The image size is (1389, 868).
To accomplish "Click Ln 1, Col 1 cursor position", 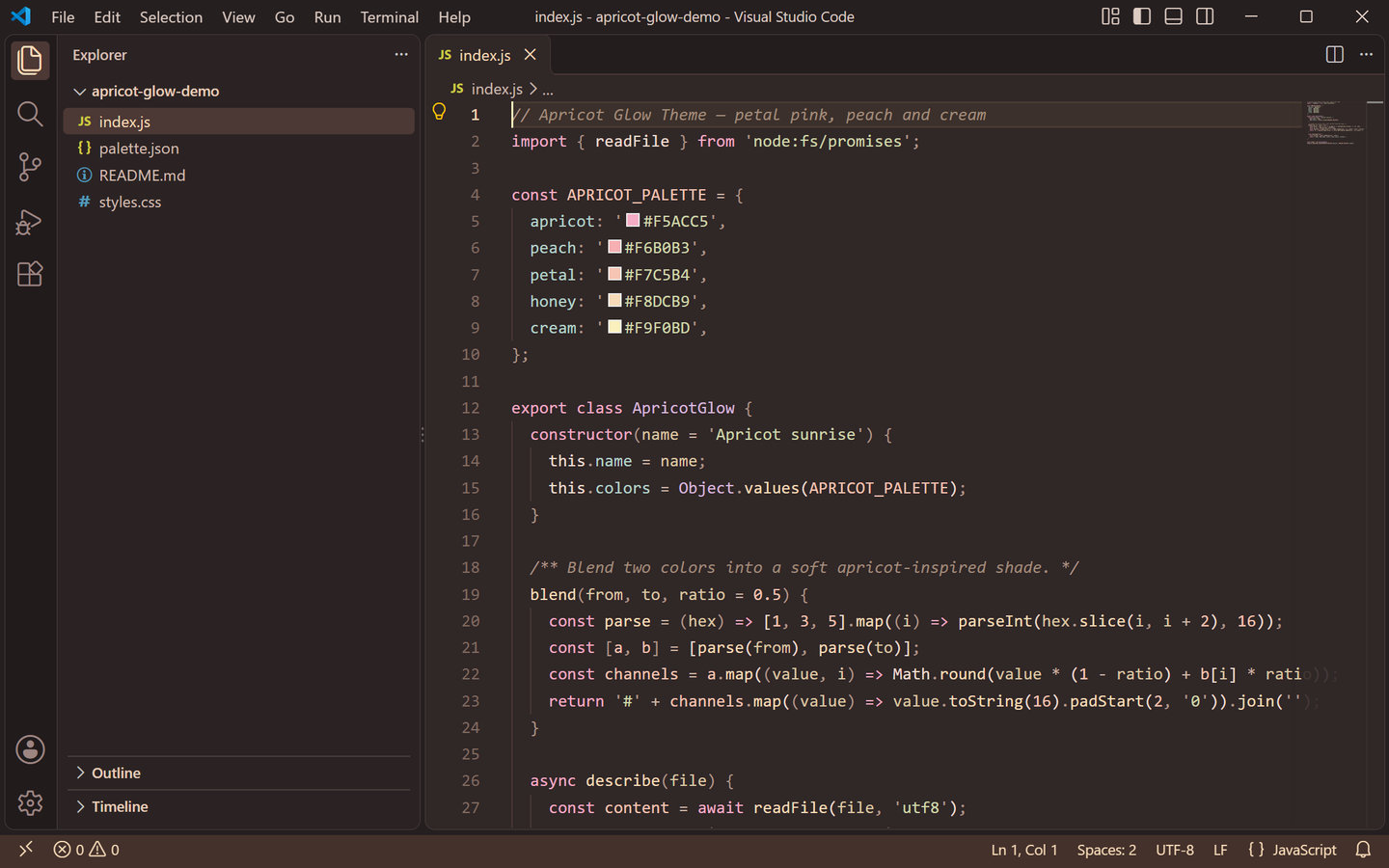I will pyautogui.click(x=1024, y=850).
